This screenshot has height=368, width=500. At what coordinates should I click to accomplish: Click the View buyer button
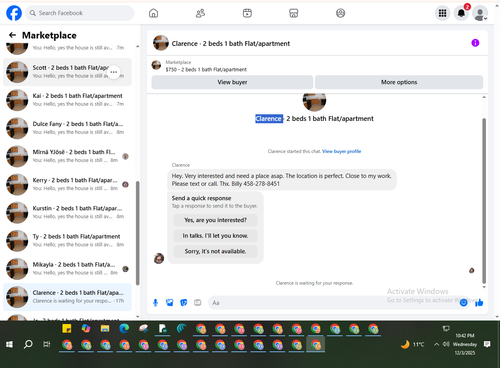[x=232, y=82]
